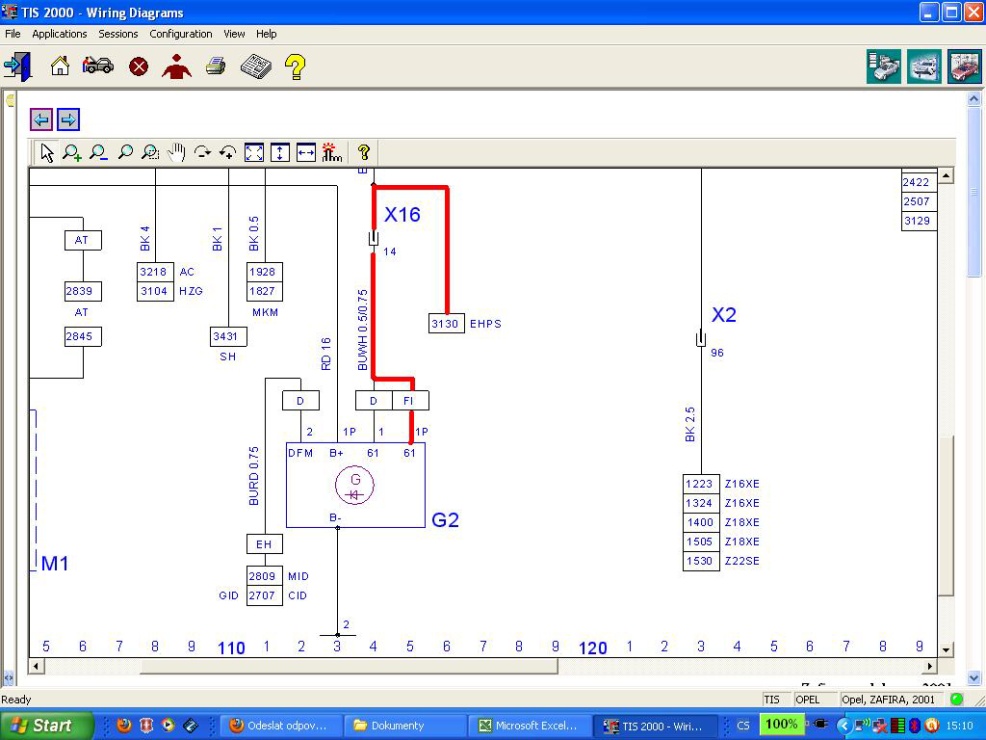Click the diagram vertical scrollbar down arrow

(946, 649)
